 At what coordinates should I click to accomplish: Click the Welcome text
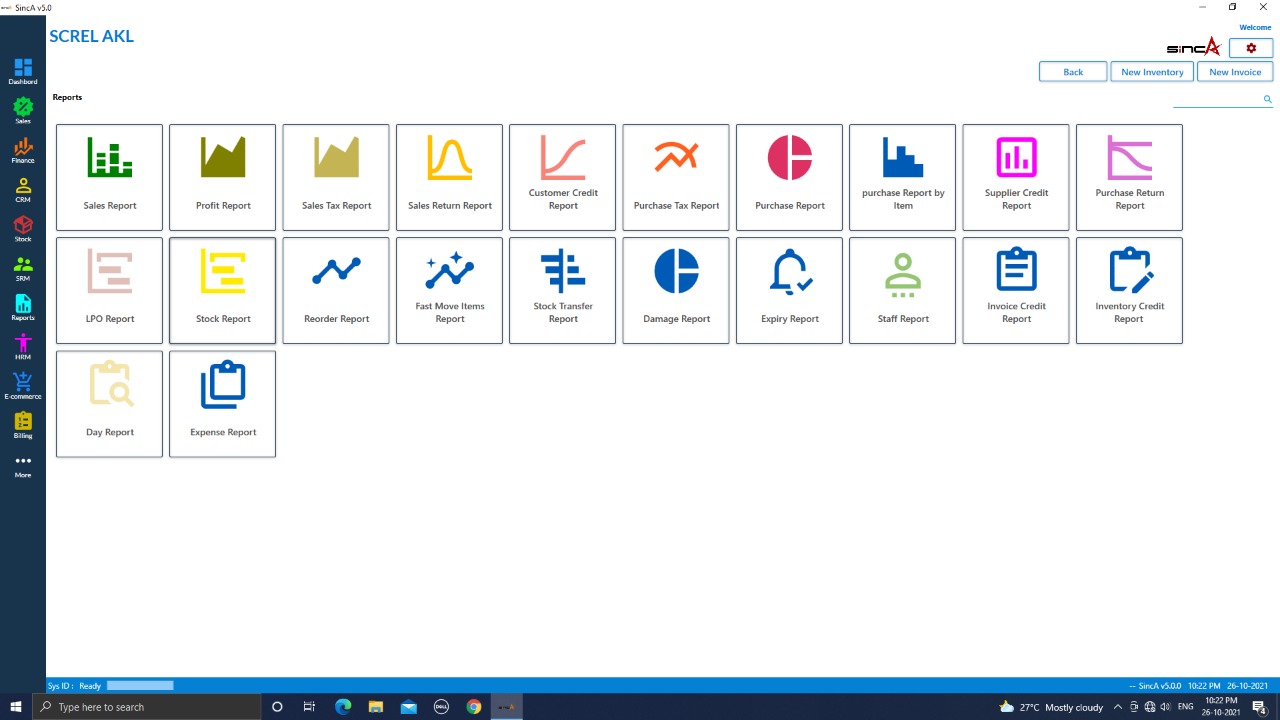click(x=1255, y=28)
